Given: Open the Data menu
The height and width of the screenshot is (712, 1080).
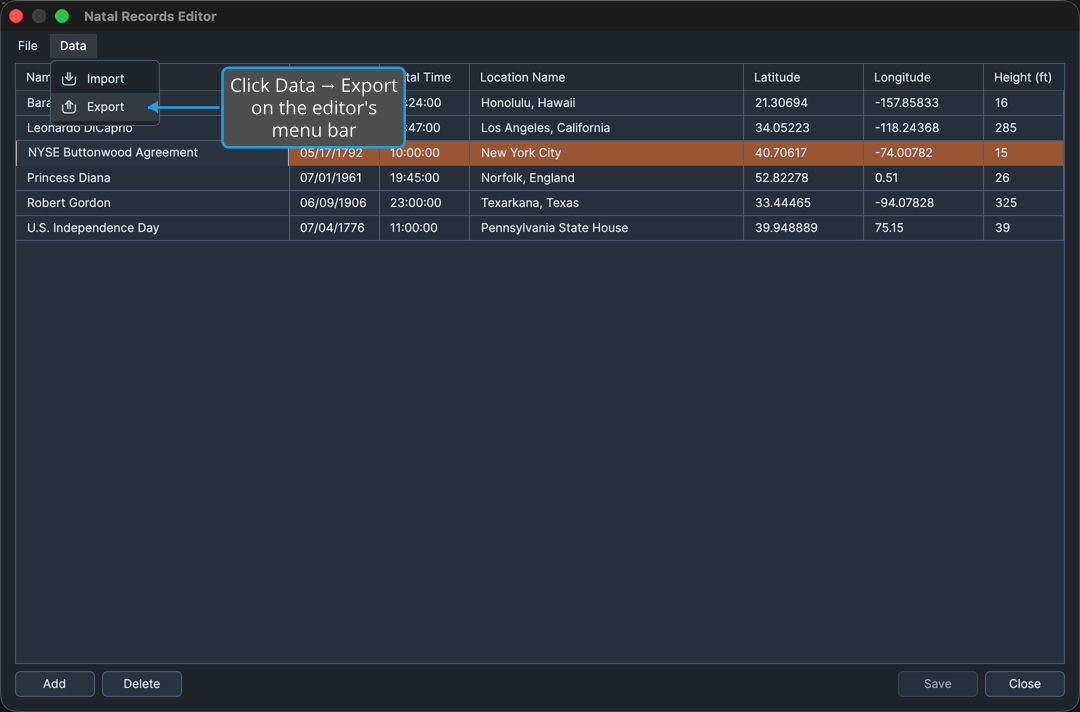Looking at the screenshot, I should (73, 45).
